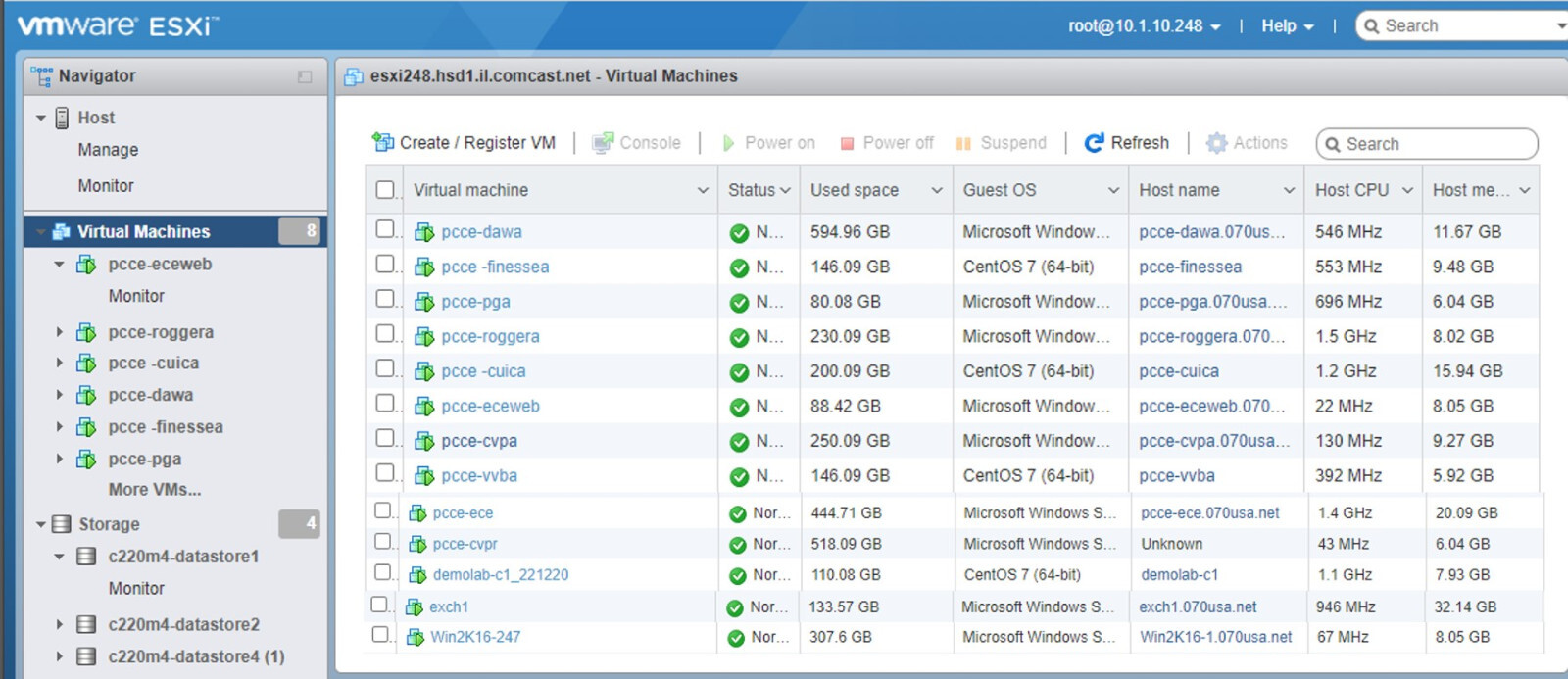Select Monitor under Host
This screenshot has width=1568, height=679.
pyautogui.click(x=106, y=186)
